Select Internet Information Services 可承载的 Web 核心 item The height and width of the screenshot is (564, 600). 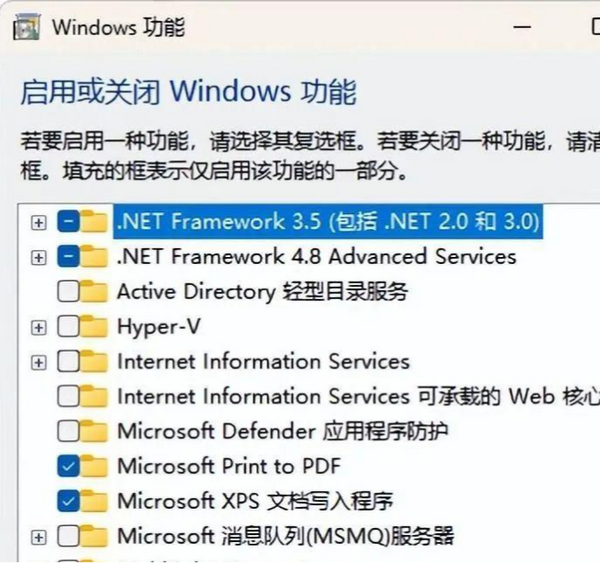[x=358, y=396]
